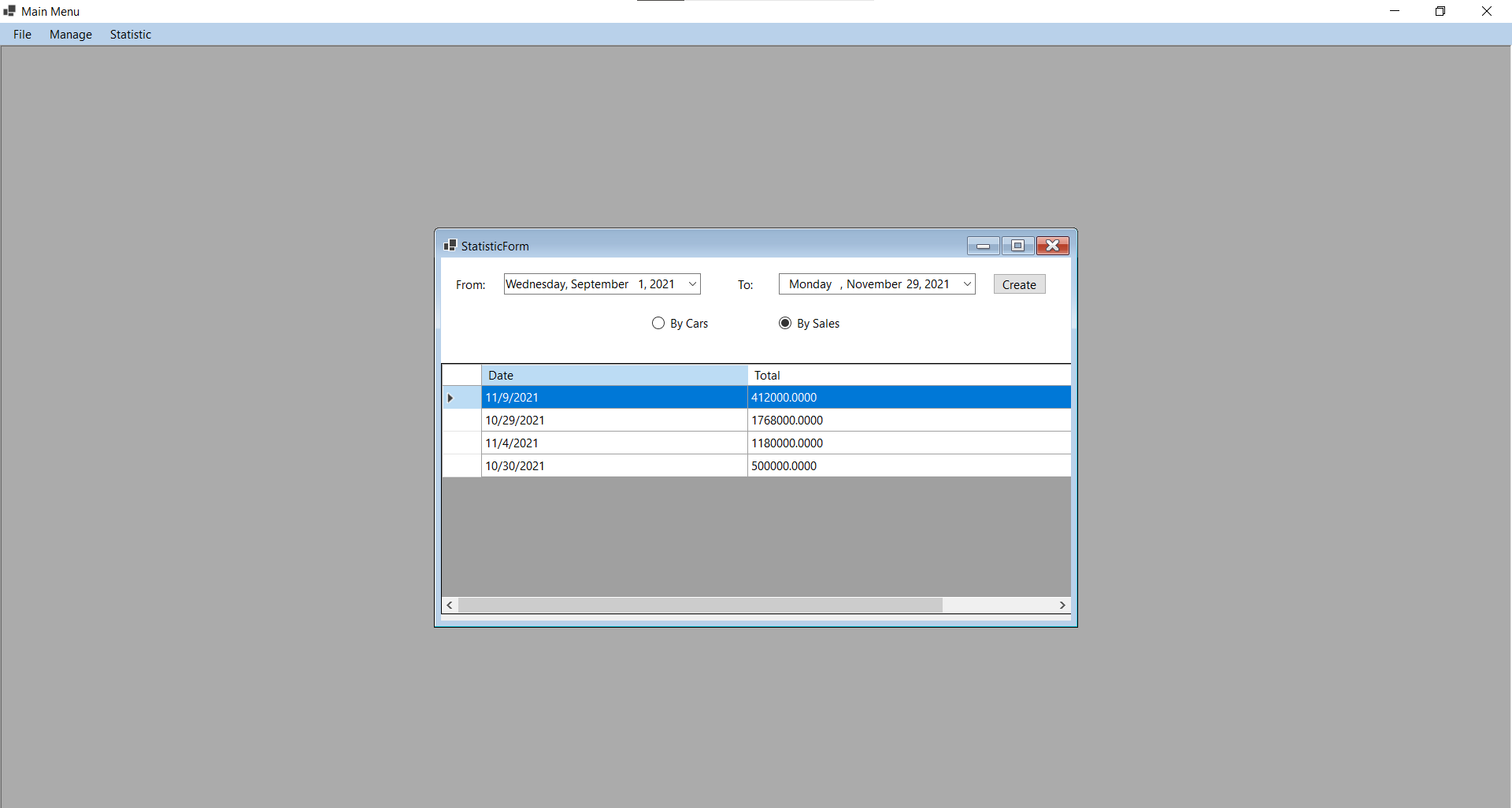
Task: Select the 11/9/2021 date cell
Action: tap(614, 398)
